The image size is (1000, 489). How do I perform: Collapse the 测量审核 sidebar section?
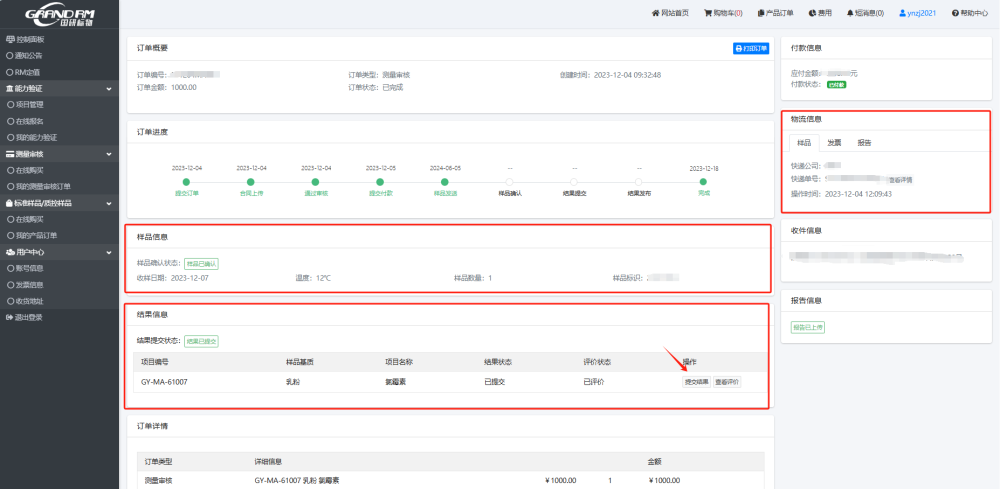109,154
